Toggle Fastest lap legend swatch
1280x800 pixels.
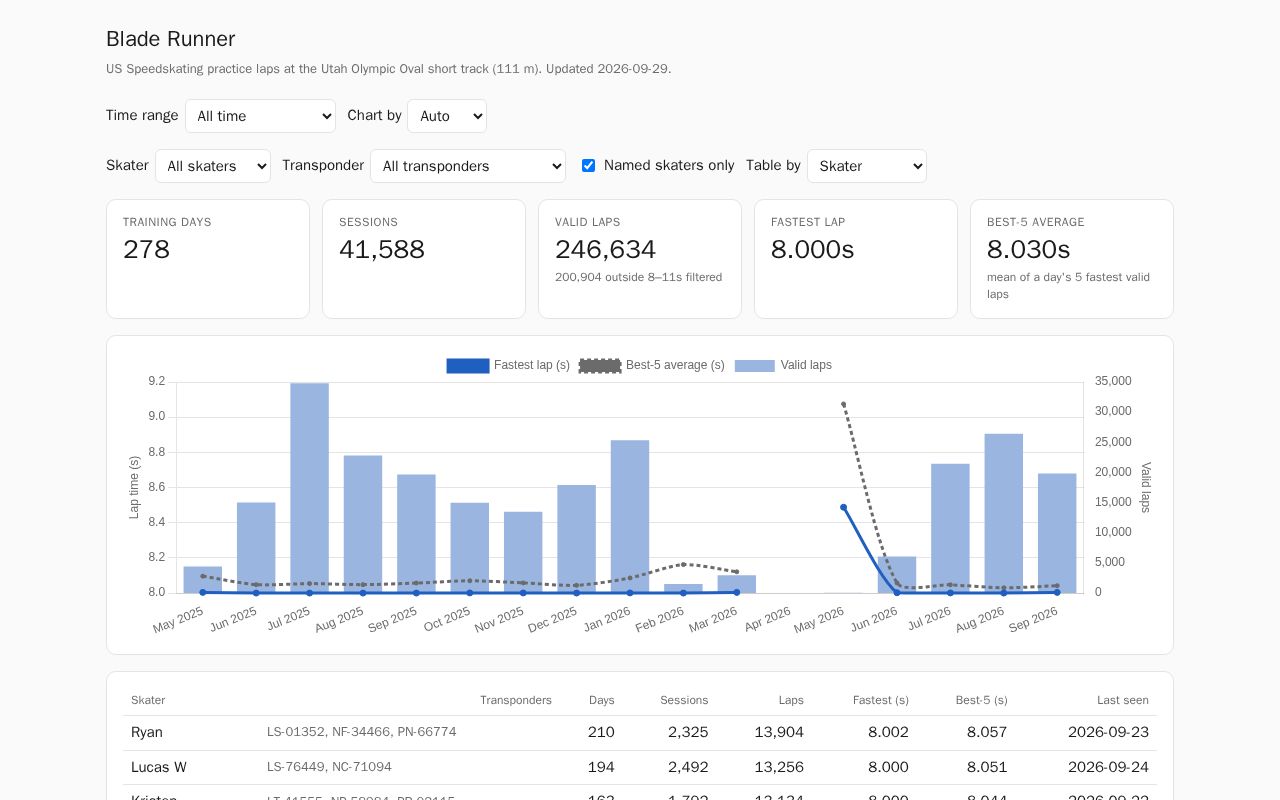click(468, 366)
